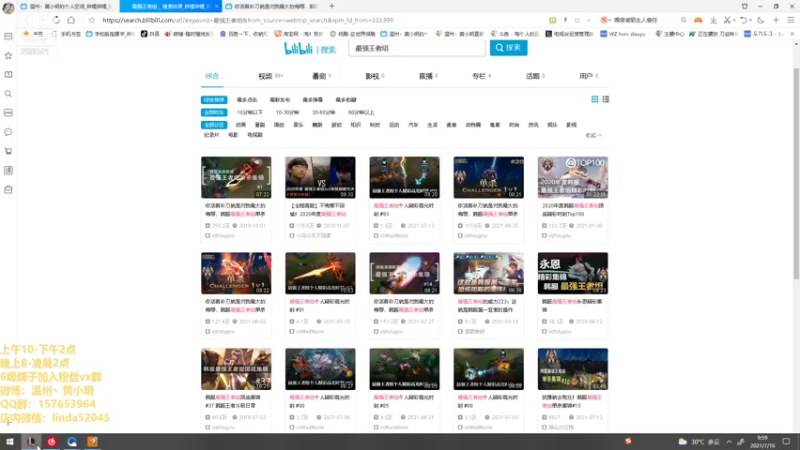Switch to list view results layout
The width and height of the screenshot is (800, 450).
(x=606, y=99)
